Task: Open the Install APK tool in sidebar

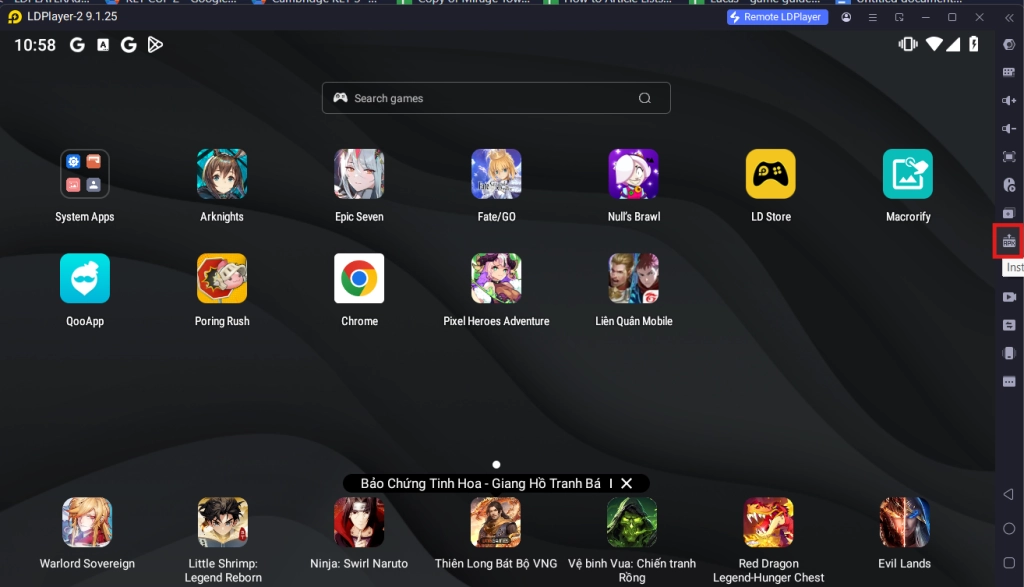Action: [1008, 240]
